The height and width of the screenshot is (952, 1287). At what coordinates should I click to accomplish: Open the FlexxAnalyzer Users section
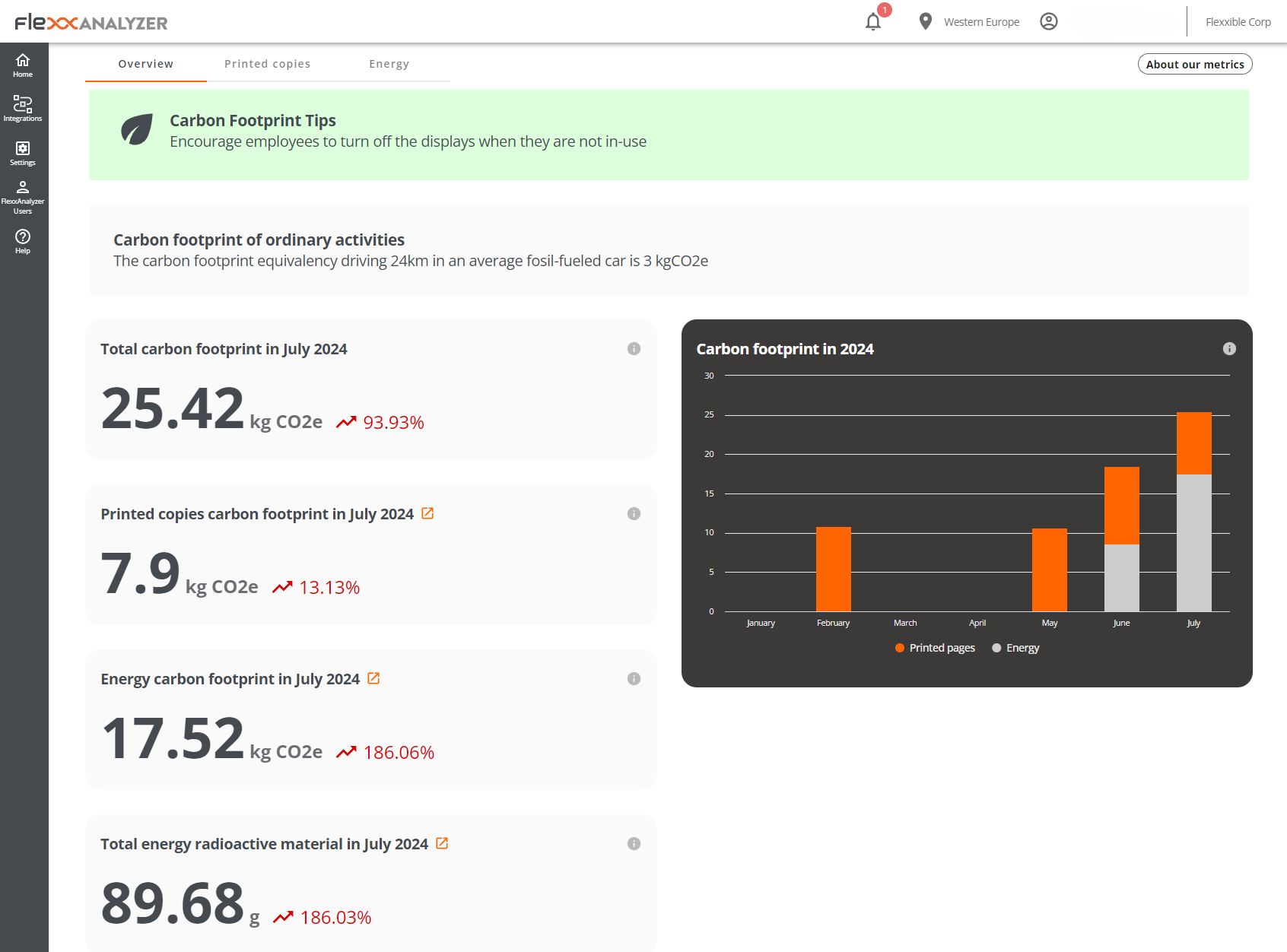coord(23,195)
